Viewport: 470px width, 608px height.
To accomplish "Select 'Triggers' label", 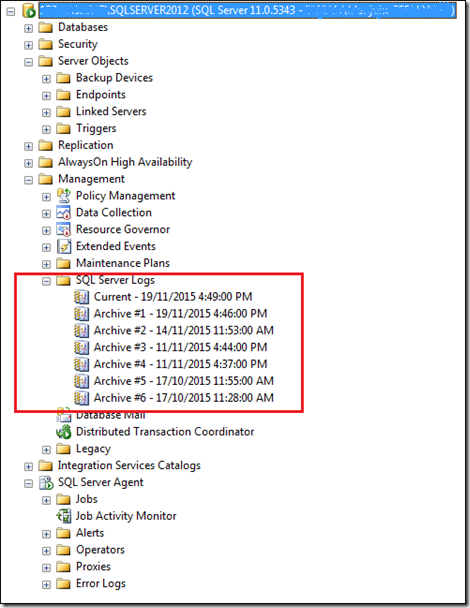I will (96, 129).
